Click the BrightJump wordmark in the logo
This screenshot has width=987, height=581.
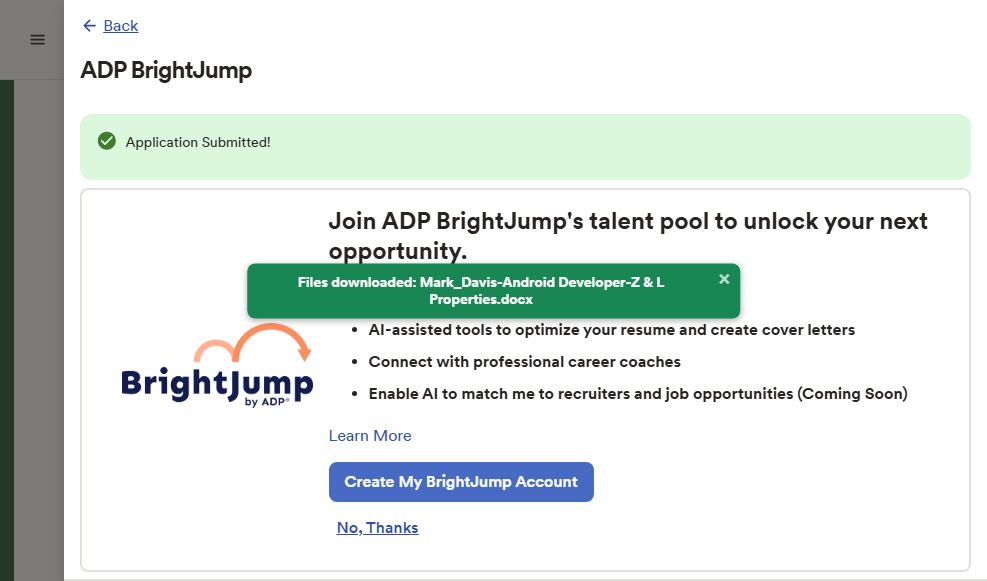tap(216, 384)
